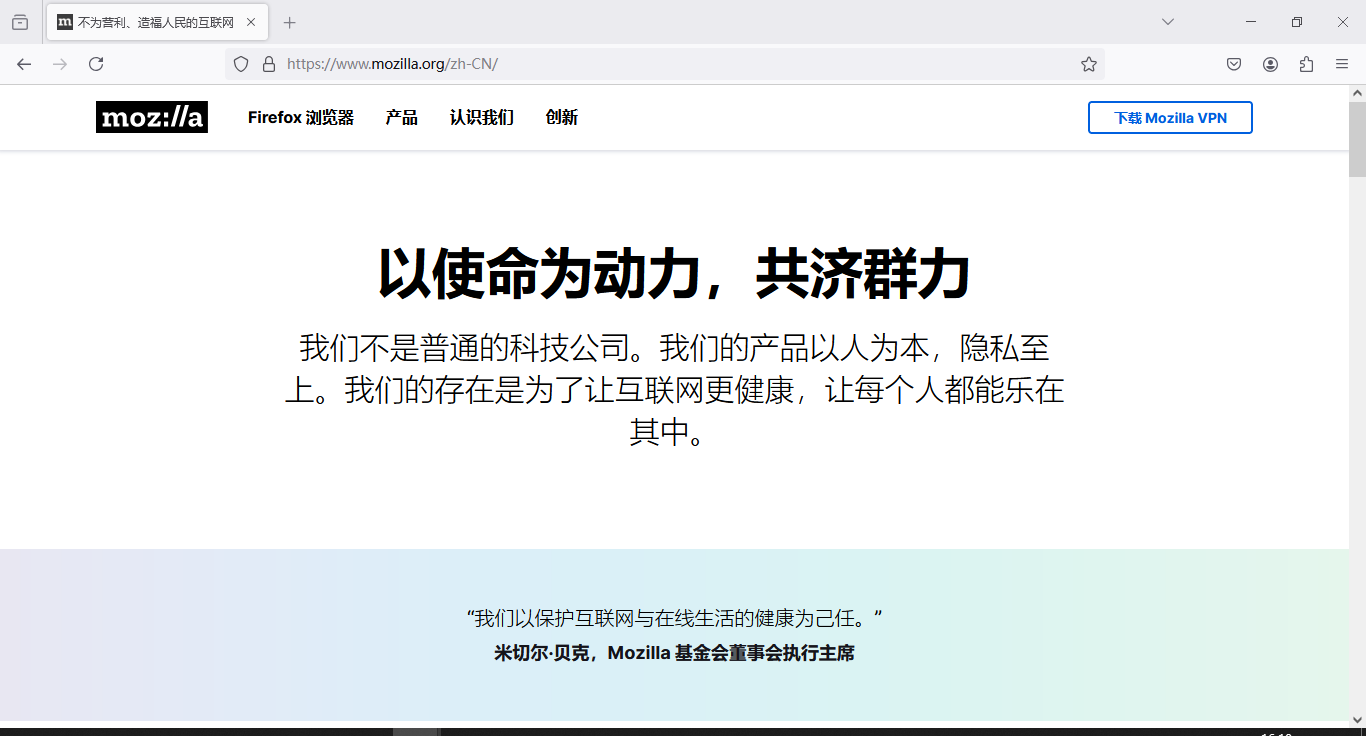Go back to the previous page

coord(24,64)
